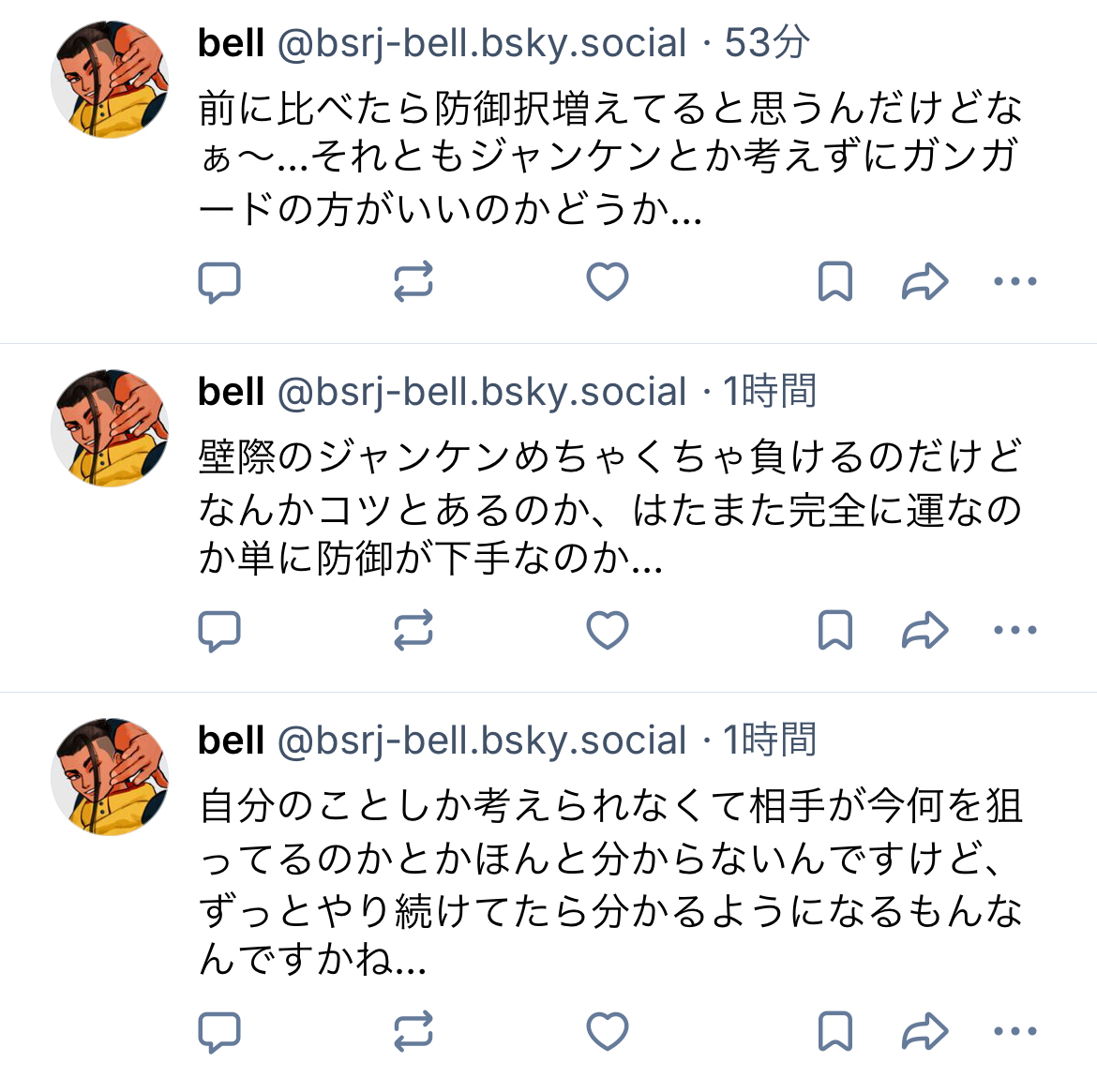Repost the 53分 post by bell

[x=413, y=282]
